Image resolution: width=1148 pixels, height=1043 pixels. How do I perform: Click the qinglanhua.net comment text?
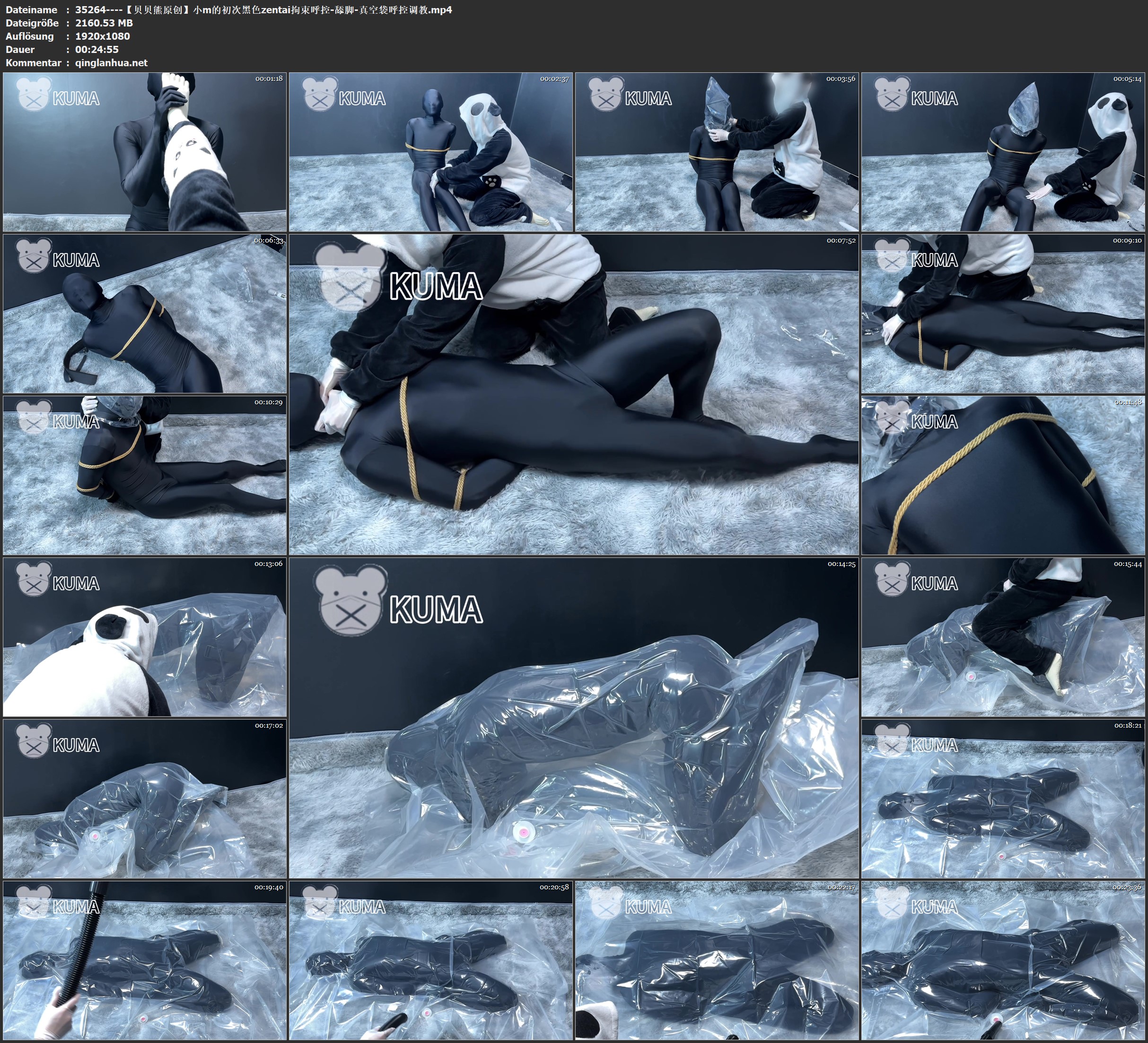click(111, 62)
